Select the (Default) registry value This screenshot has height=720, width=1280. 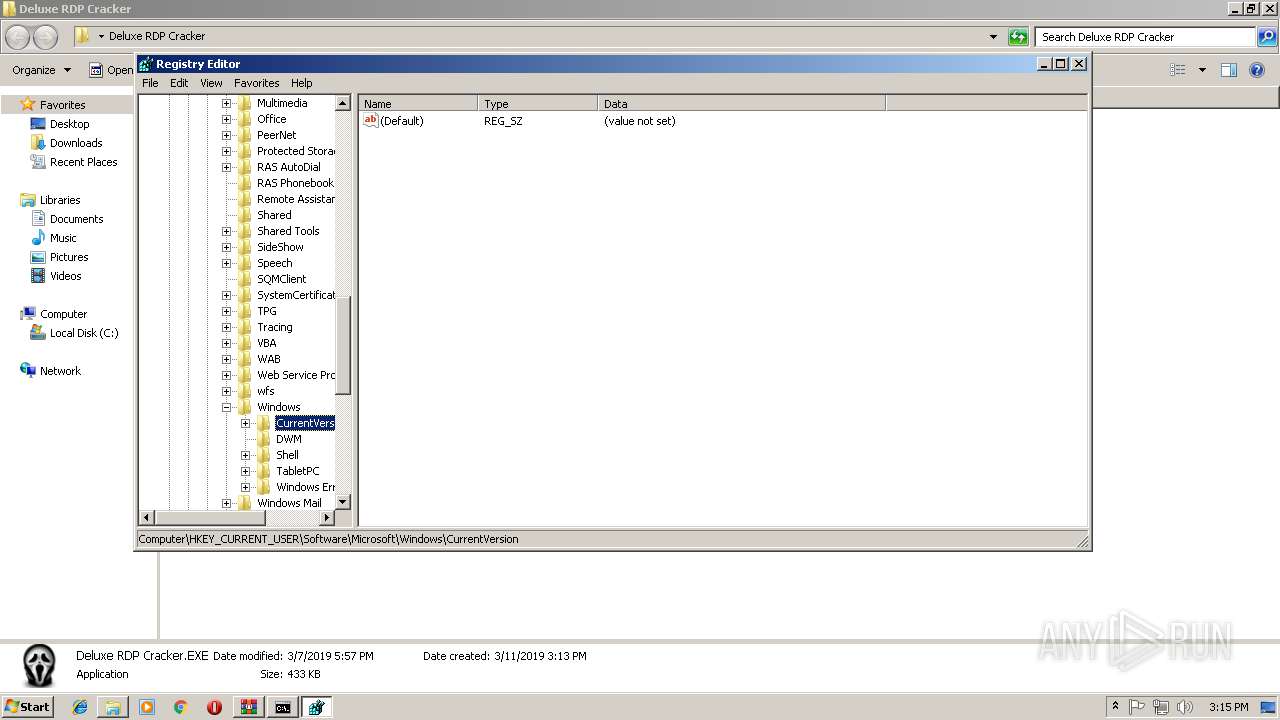pos(401,121)
